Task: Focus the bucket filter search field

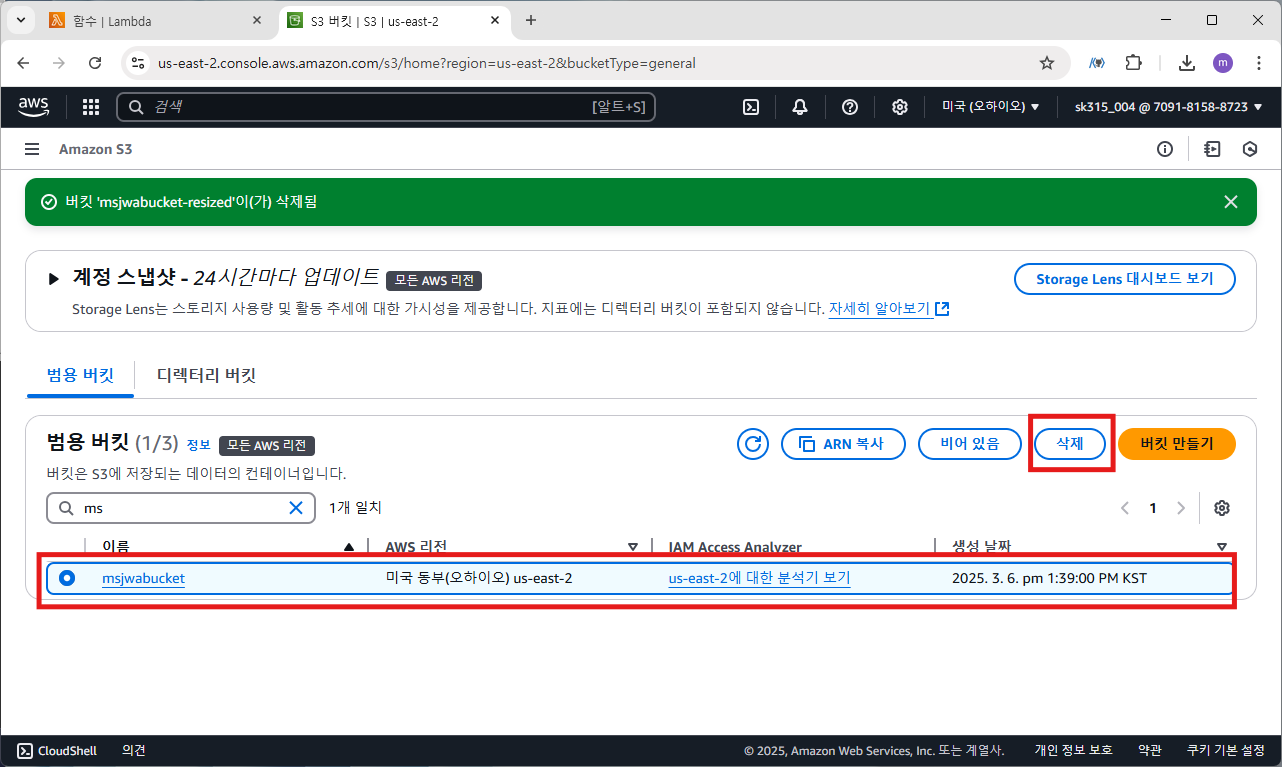Action: pyautogui.click(x=181, y=508)
